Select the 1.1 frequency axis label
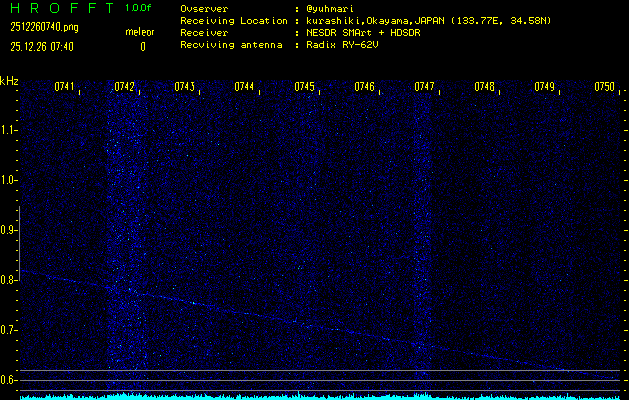Screen dimensions: 629x400 click(9, 130)
